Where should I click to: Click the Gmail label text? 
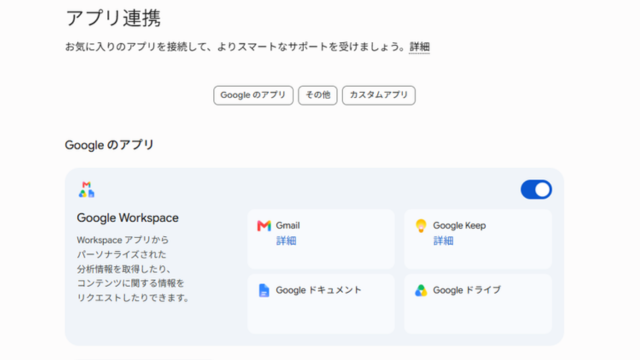coord(288,225)
